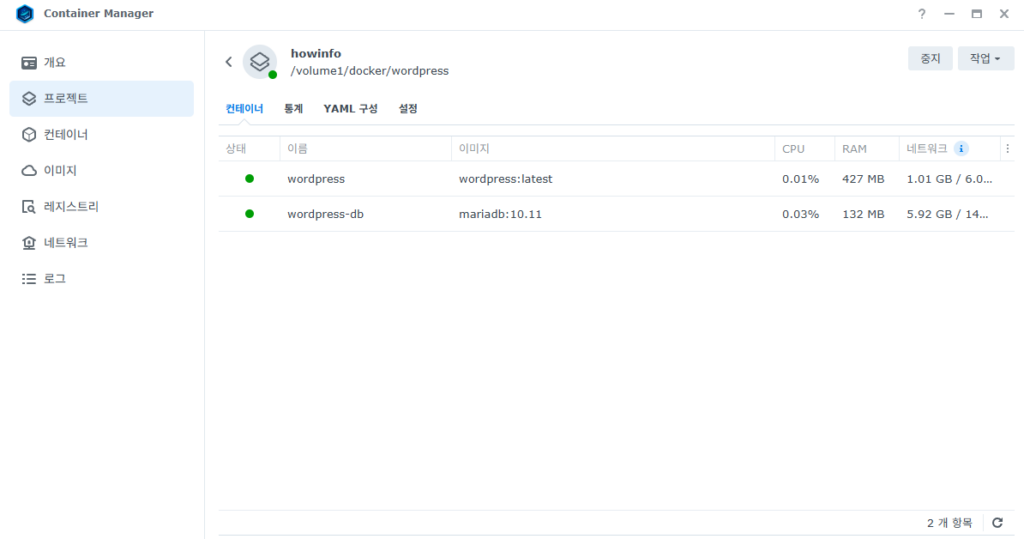This screenshot has width=1024, height=539.
Task: Open the help question mark icon
Action: [x=921, y=14]
